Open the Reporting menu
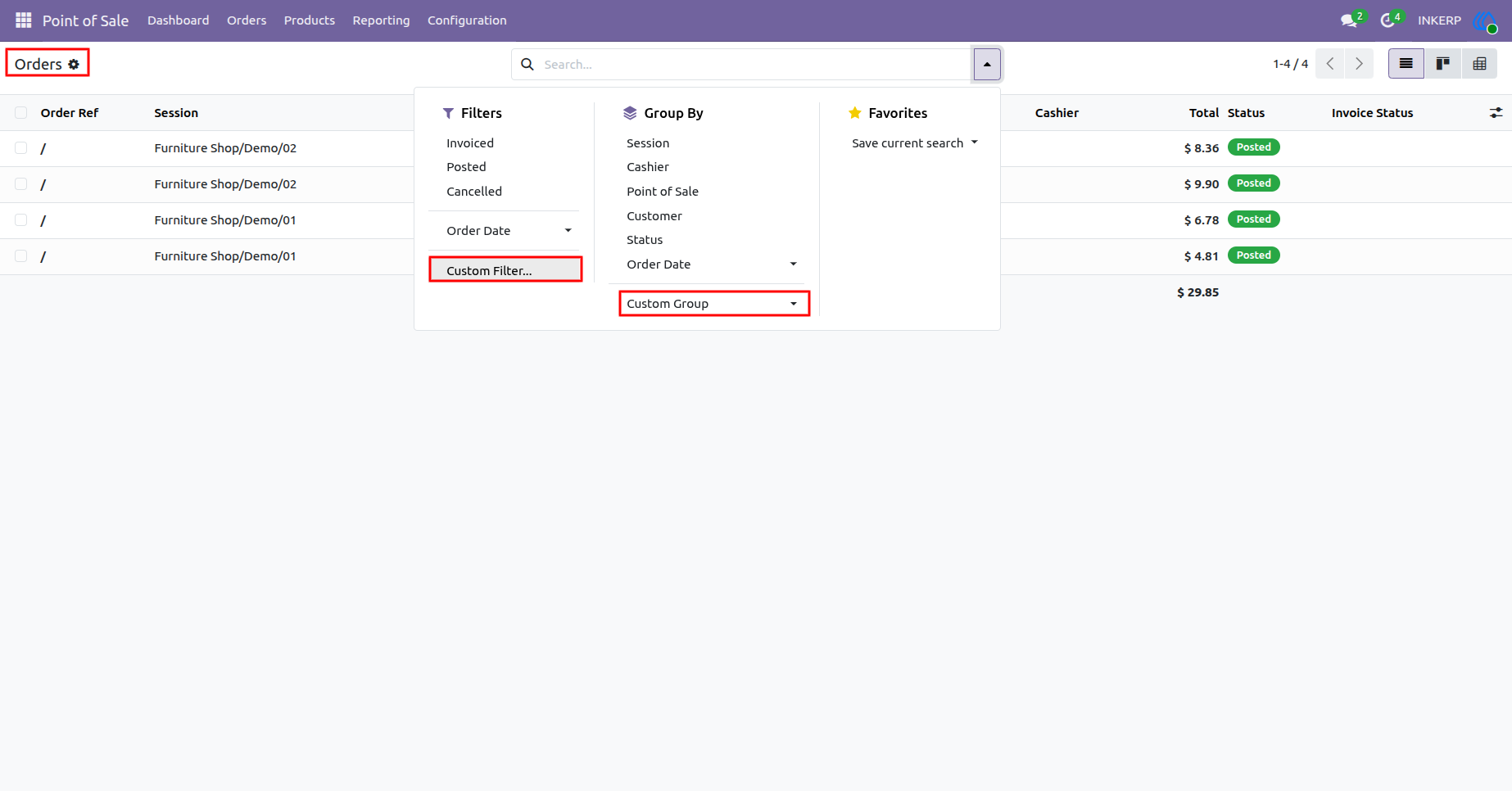This screenshot has height=791, width=1512. pyautogui.click(x=381, y=20)
